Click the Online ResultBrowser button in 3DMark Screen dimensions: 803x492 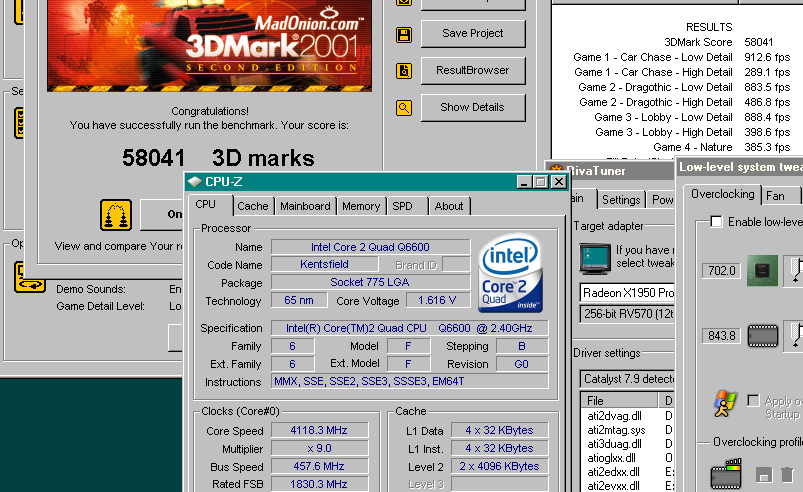[161, 215]
